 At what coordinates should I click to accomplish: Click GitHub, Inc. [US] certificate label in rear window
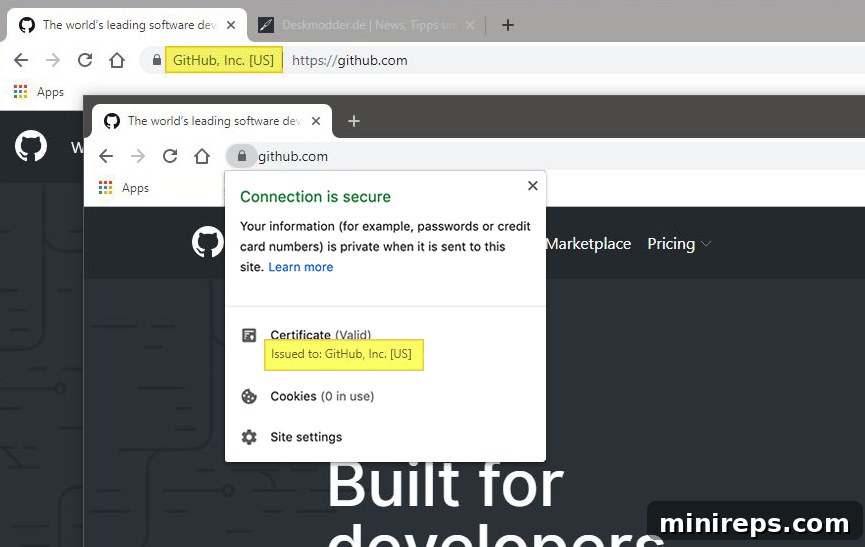click(223, 60)
